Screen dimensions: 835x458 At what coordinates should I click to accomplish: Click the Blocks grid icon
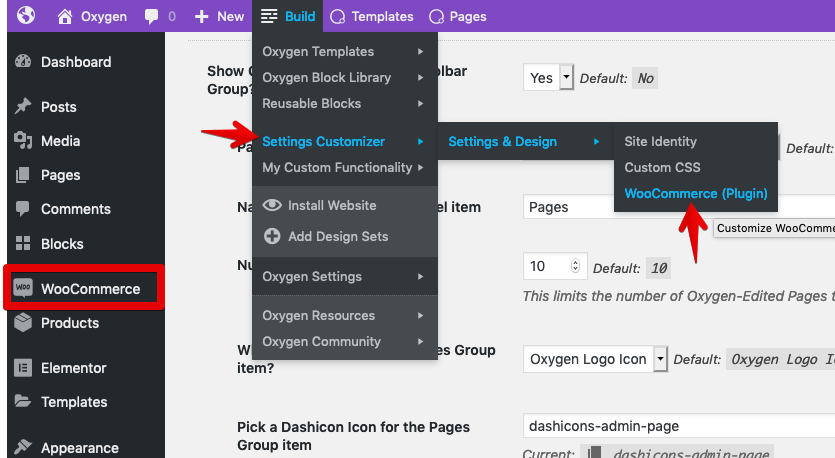[23, 243]
